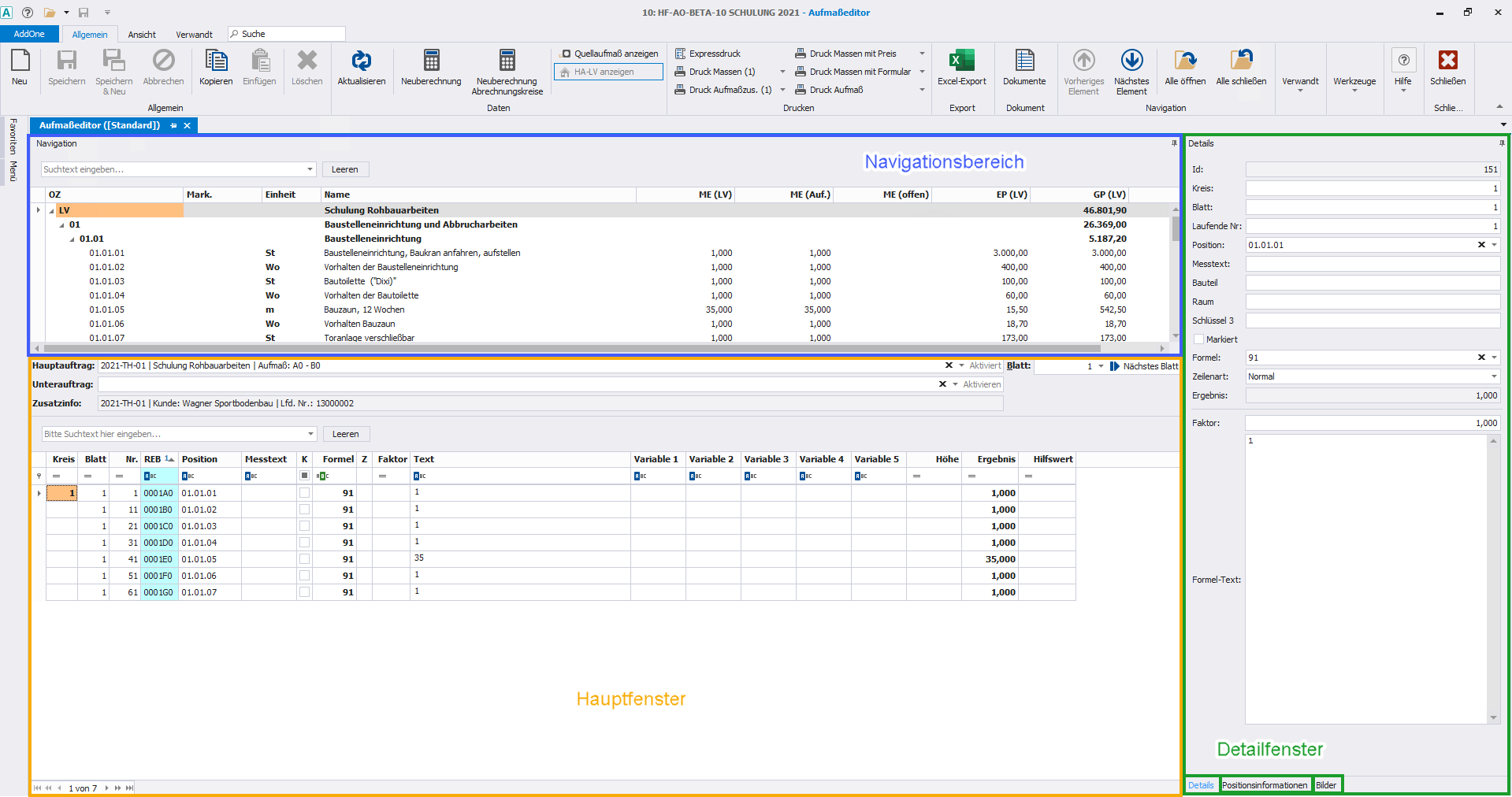Screen dimensions: 1512x797
Task: Click Alle öffnen folder icon
Action: [1185, 61]
